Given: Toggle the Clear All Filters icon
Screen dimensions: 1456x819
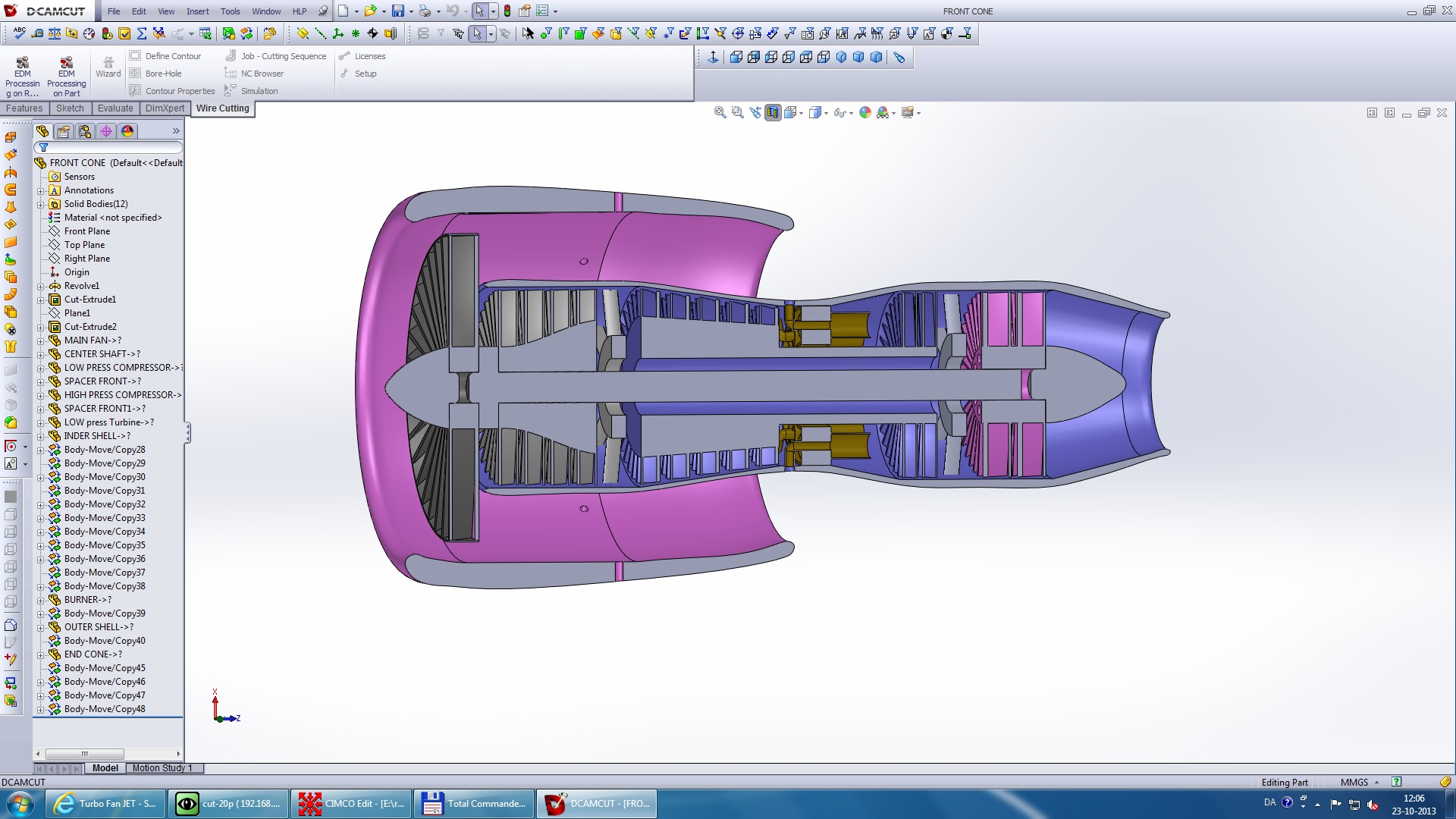Looking at the screenshot, I should tap(441, 33).
